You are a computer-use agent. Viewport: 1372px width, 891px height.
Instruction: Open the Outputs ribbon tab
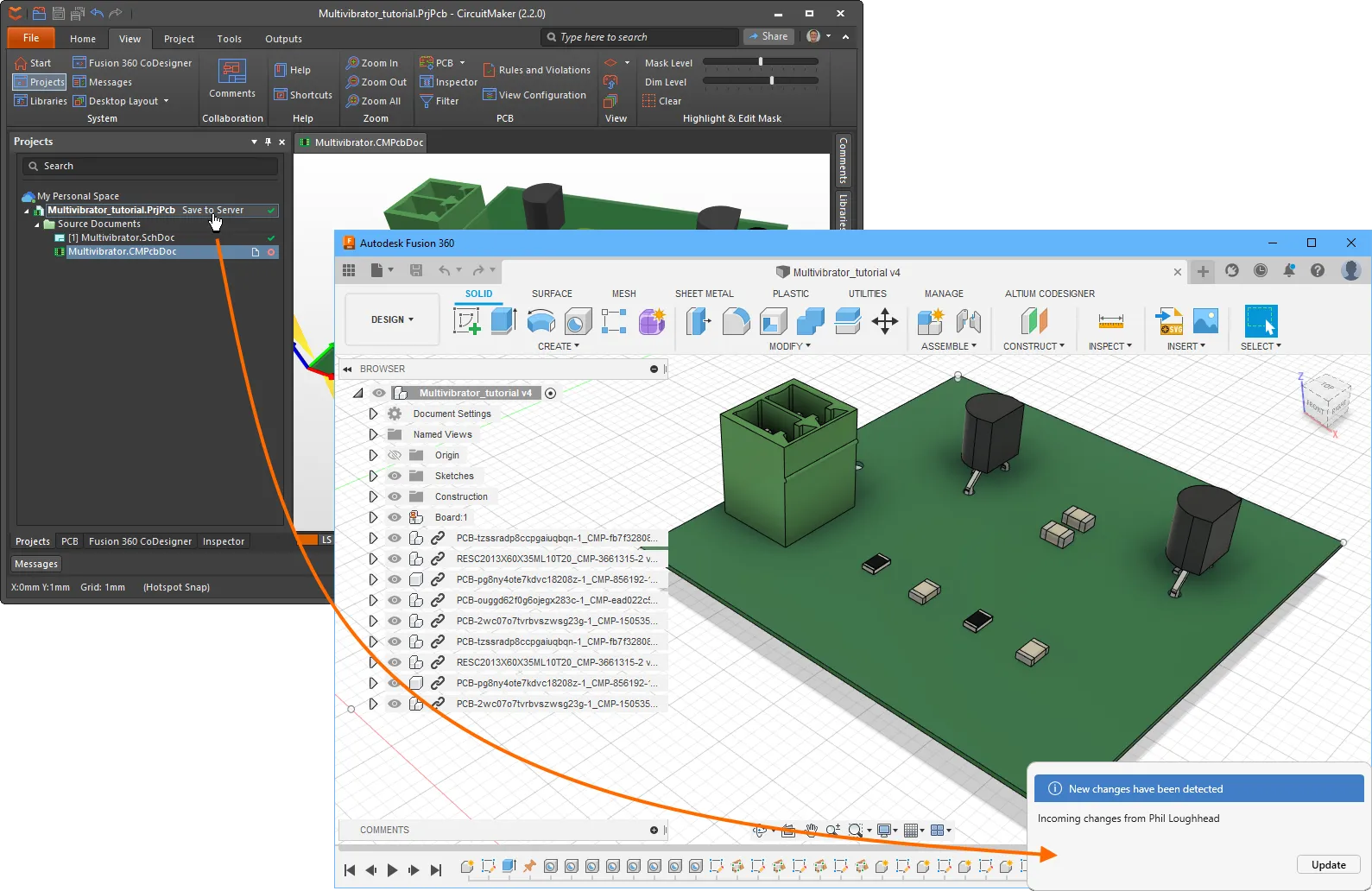click(x=283, y=39)
